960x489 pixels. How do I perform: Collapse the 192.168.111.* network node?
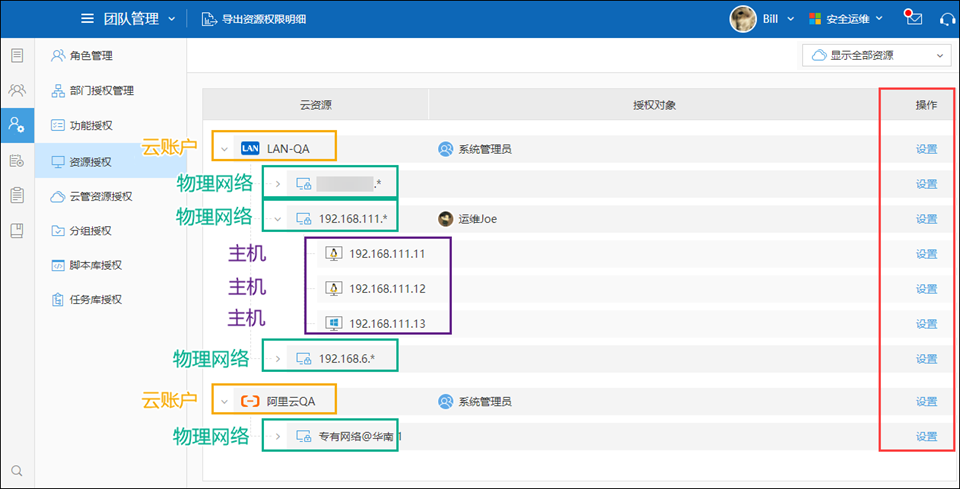pos(277,219)
